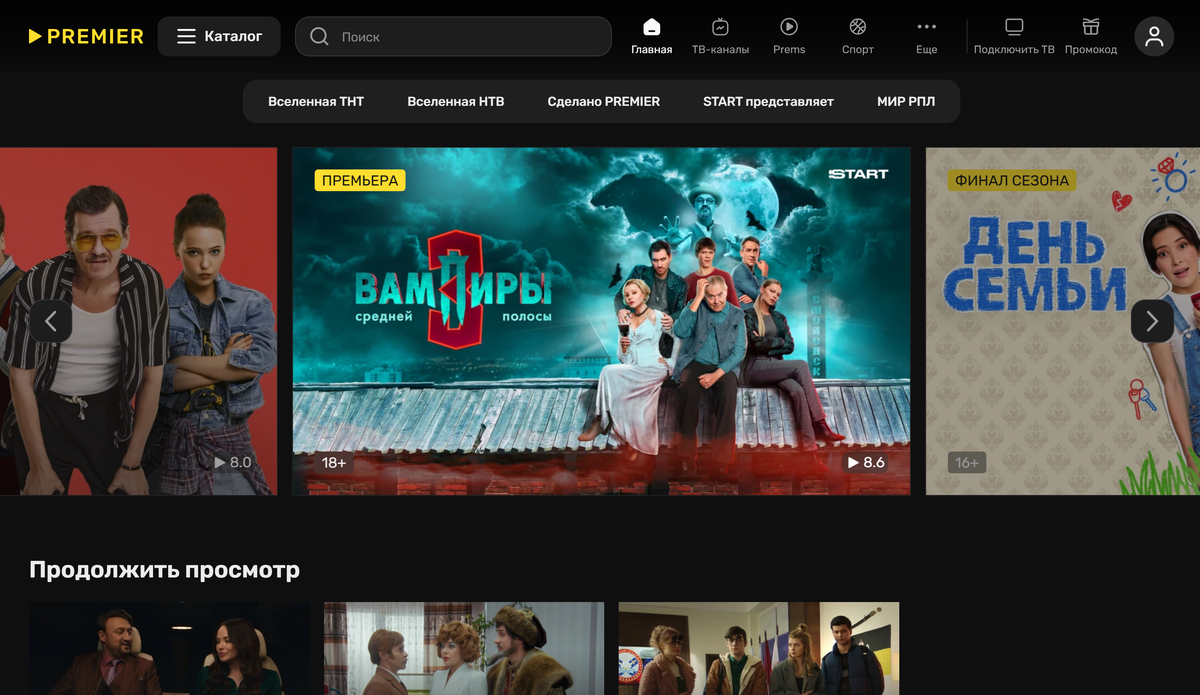Screen dimensions: 1200x695
Task: Open the День семьи banner
Action: [1063, 321]
